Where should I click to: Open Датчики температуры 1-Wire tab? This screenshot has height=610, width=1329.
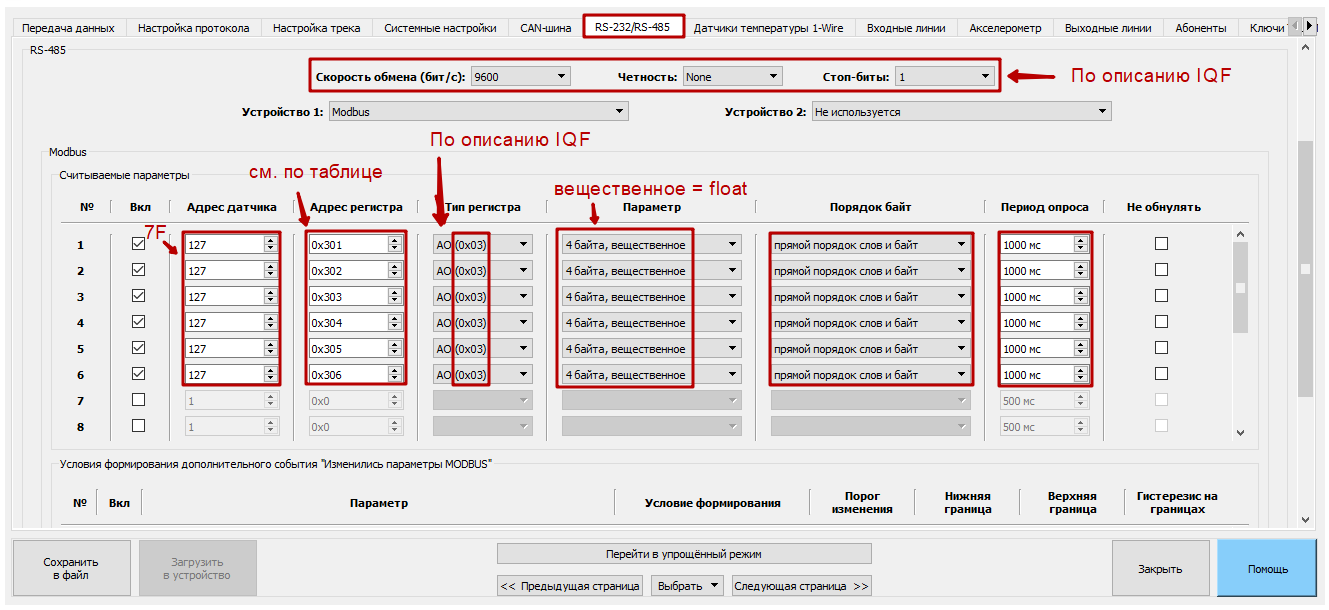pos(770,28)
